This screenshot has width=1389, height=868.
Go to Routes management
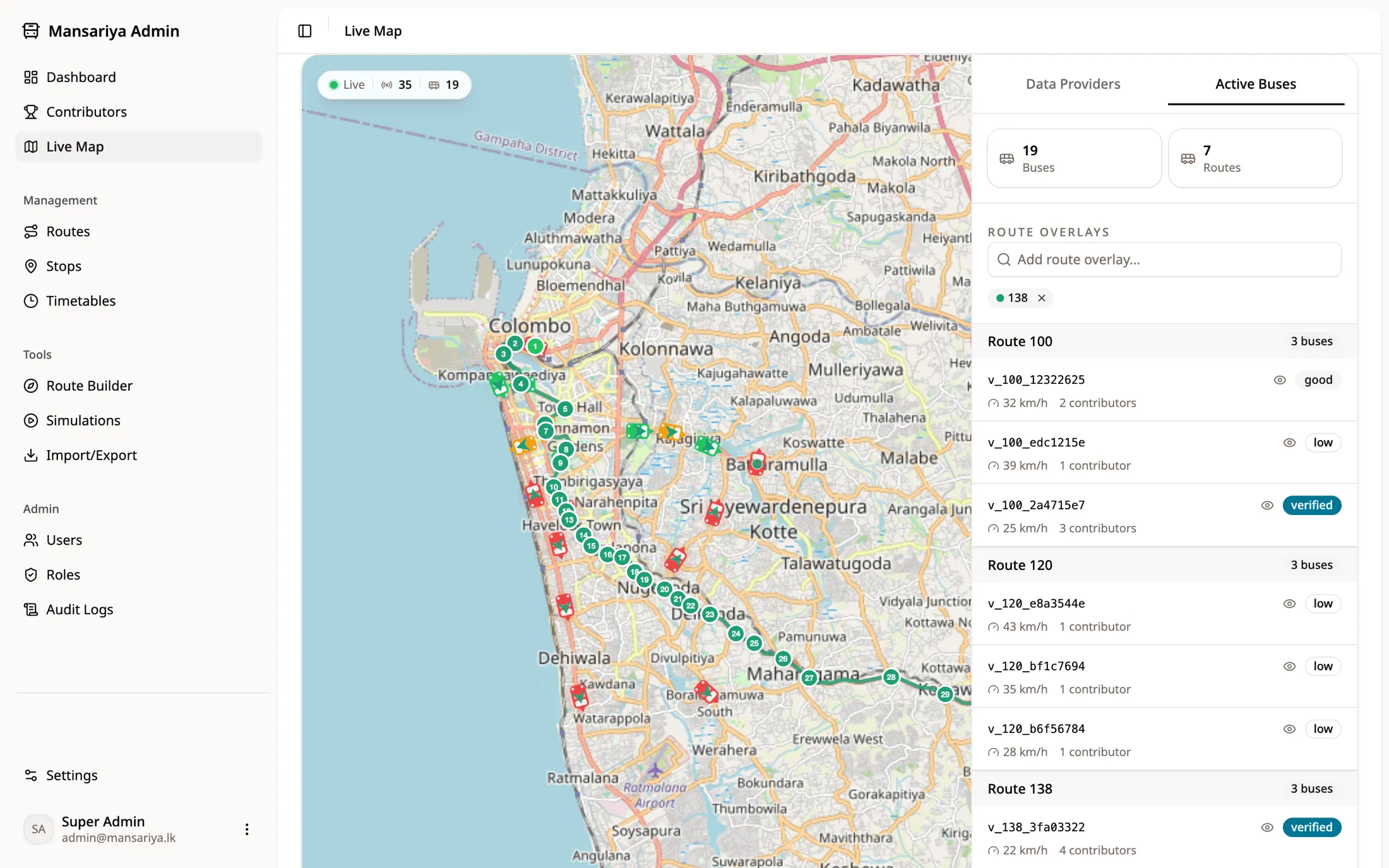pyautogui.click(x=138, y=232)
